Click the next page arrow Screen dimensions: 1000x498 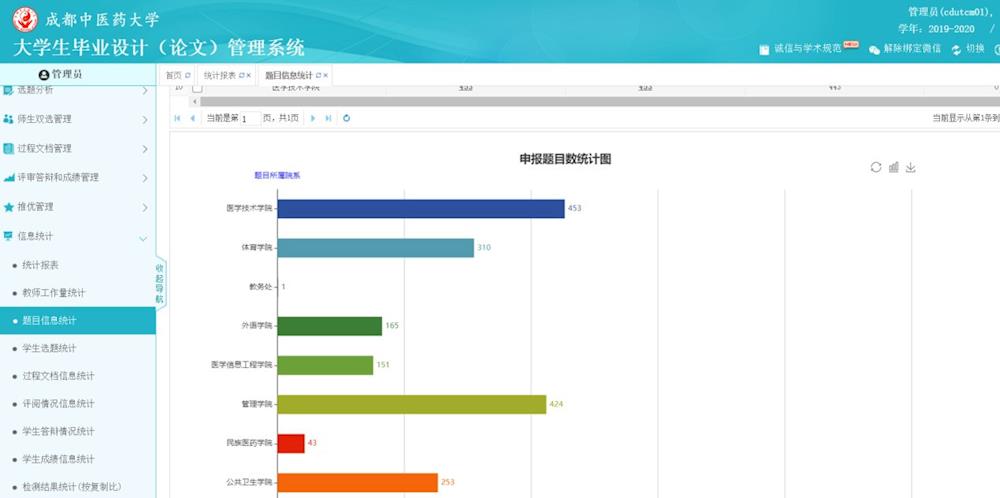pyautogui.click(x=313, y=118)
